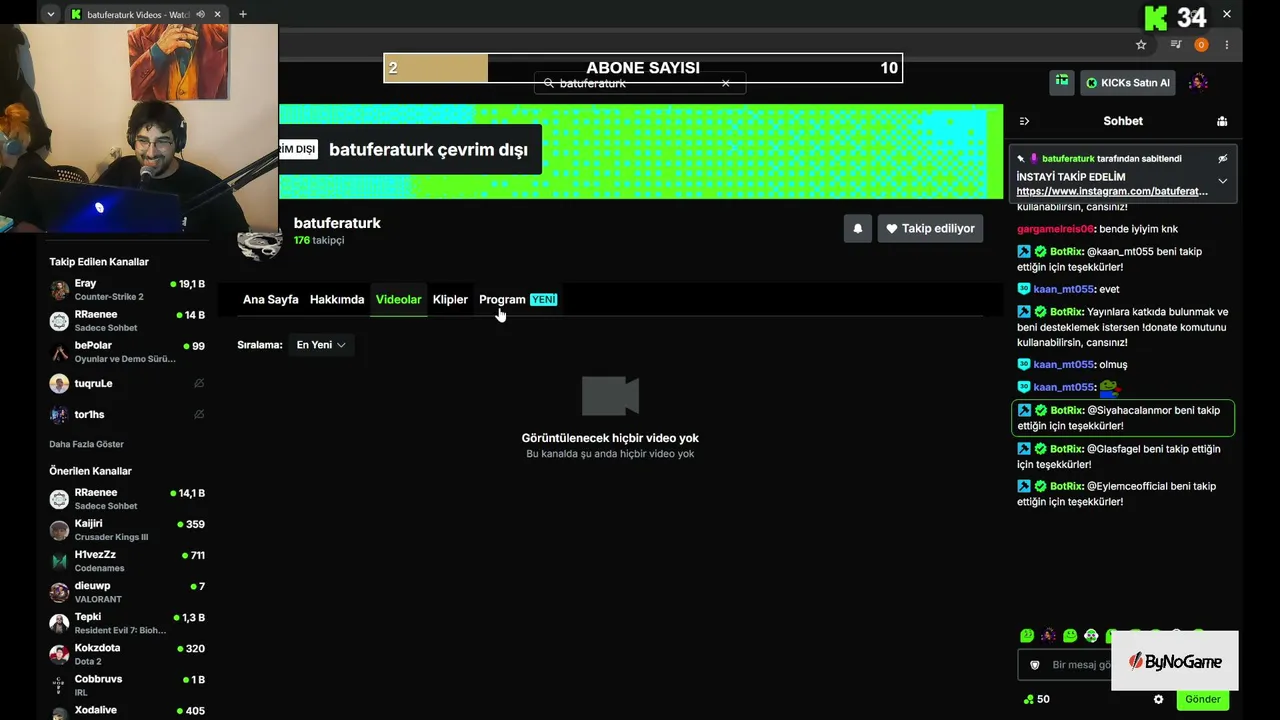Open Tepki recommended channel

(127, 623)
